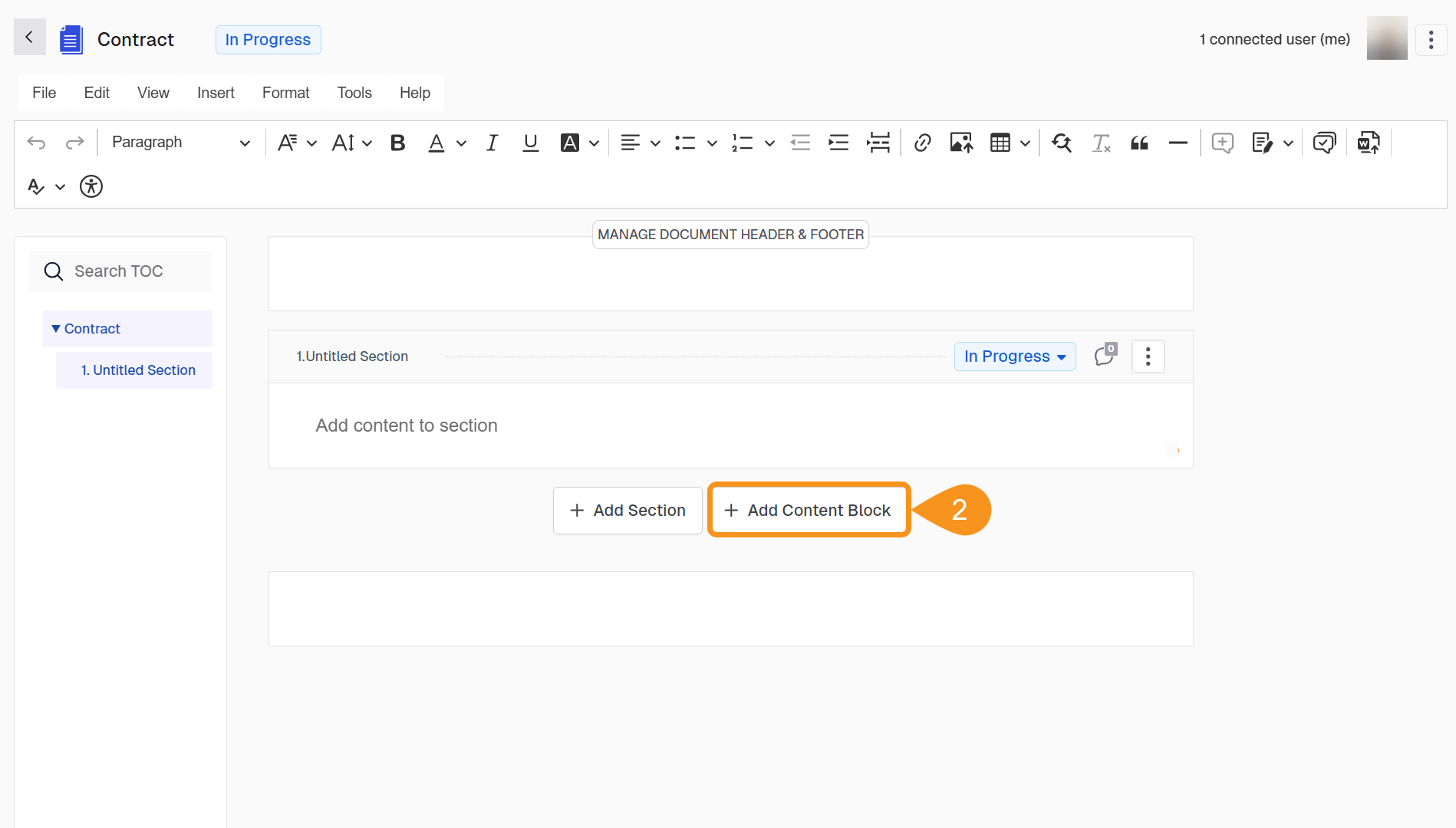
Task: Collapse the Contract tree item
Action: point(56,329)
